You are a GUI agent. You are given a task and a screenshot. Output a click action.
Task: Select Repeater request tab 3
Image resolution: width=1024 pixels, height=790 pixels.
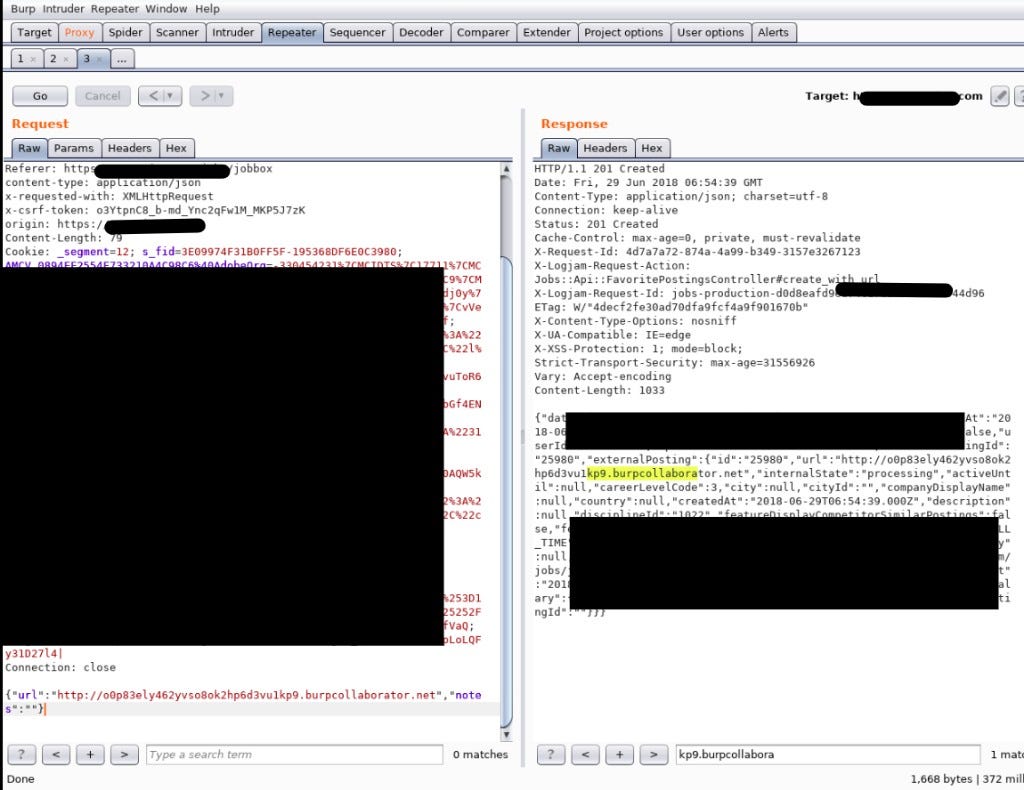86,59
